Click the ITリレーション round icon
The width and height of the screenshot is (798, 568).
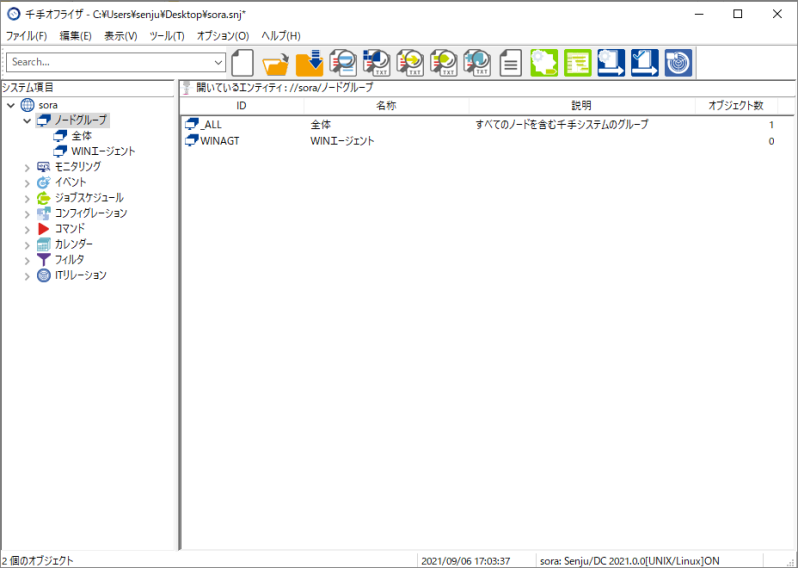click(x=44, y=275)
